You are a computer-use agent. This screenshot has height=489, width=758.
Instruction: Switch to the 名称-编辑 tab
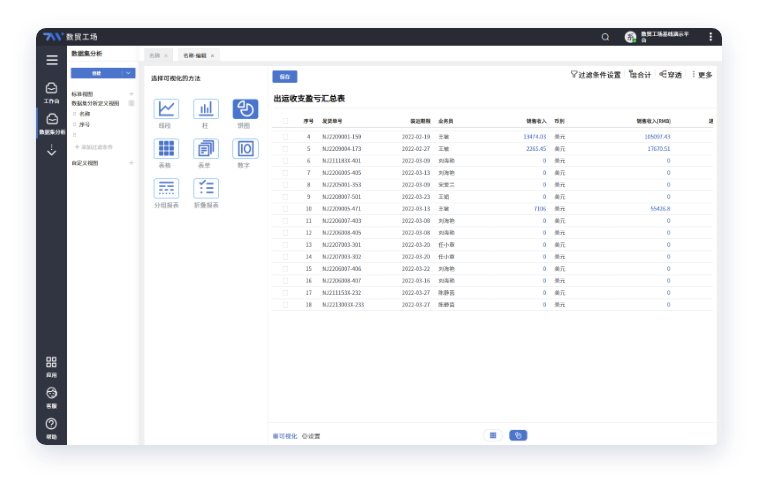[x=194, y=55]
